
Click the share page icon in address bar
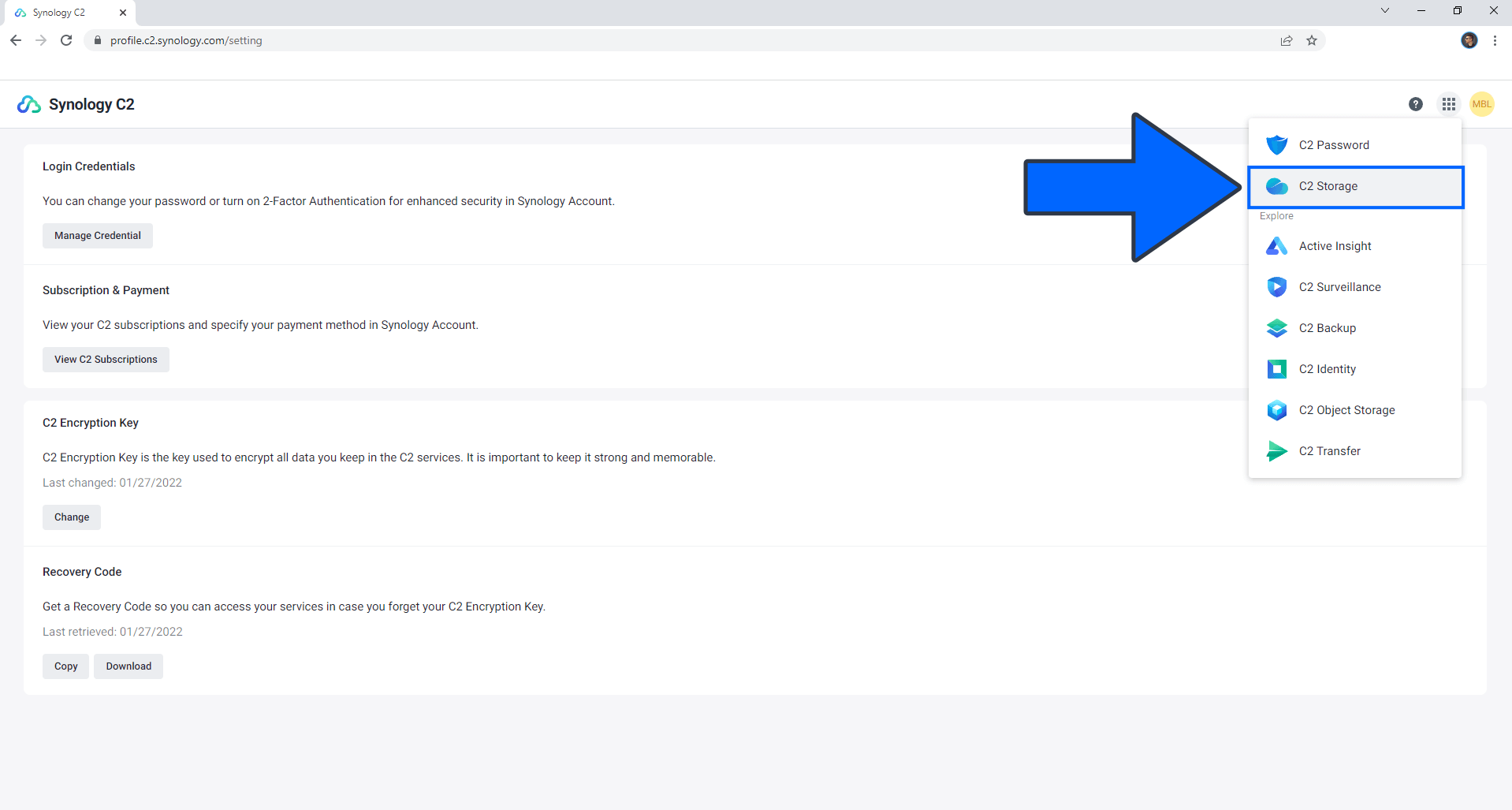pyautogui.click(x=1287, y=40)
